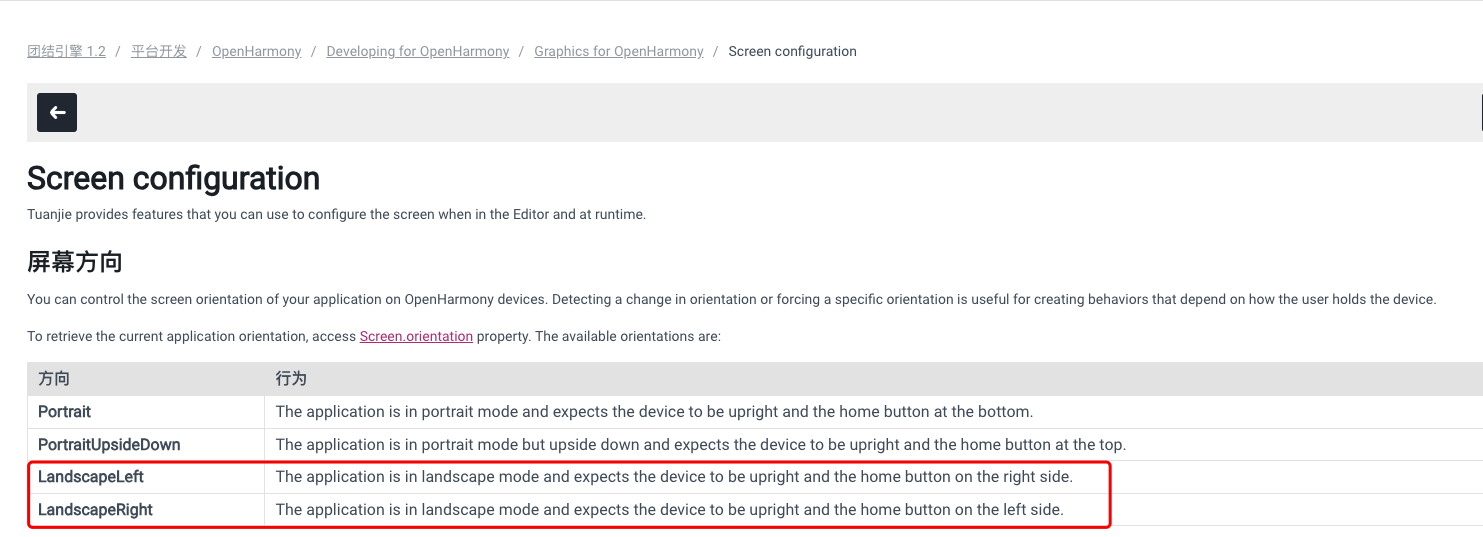The height and width of the screenshot is (537, 1483).
Task: Go to the 平台开发 breadcrumb
Action: [159, 51]
